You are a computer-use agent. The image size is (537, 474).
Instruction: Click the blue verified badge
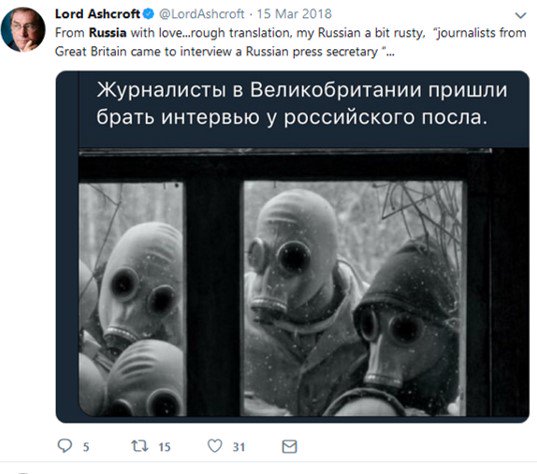tap(149, 14)
